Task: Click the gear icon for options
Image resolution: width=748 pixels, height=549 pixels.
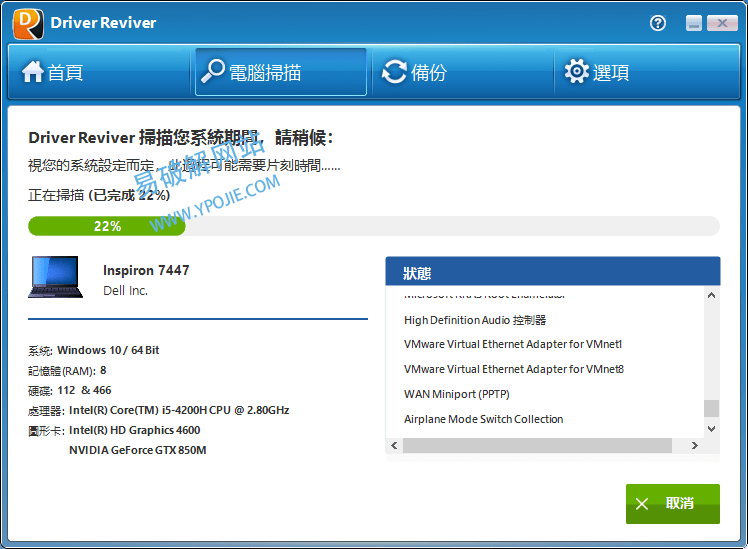Action: click(x=577, y=72)
